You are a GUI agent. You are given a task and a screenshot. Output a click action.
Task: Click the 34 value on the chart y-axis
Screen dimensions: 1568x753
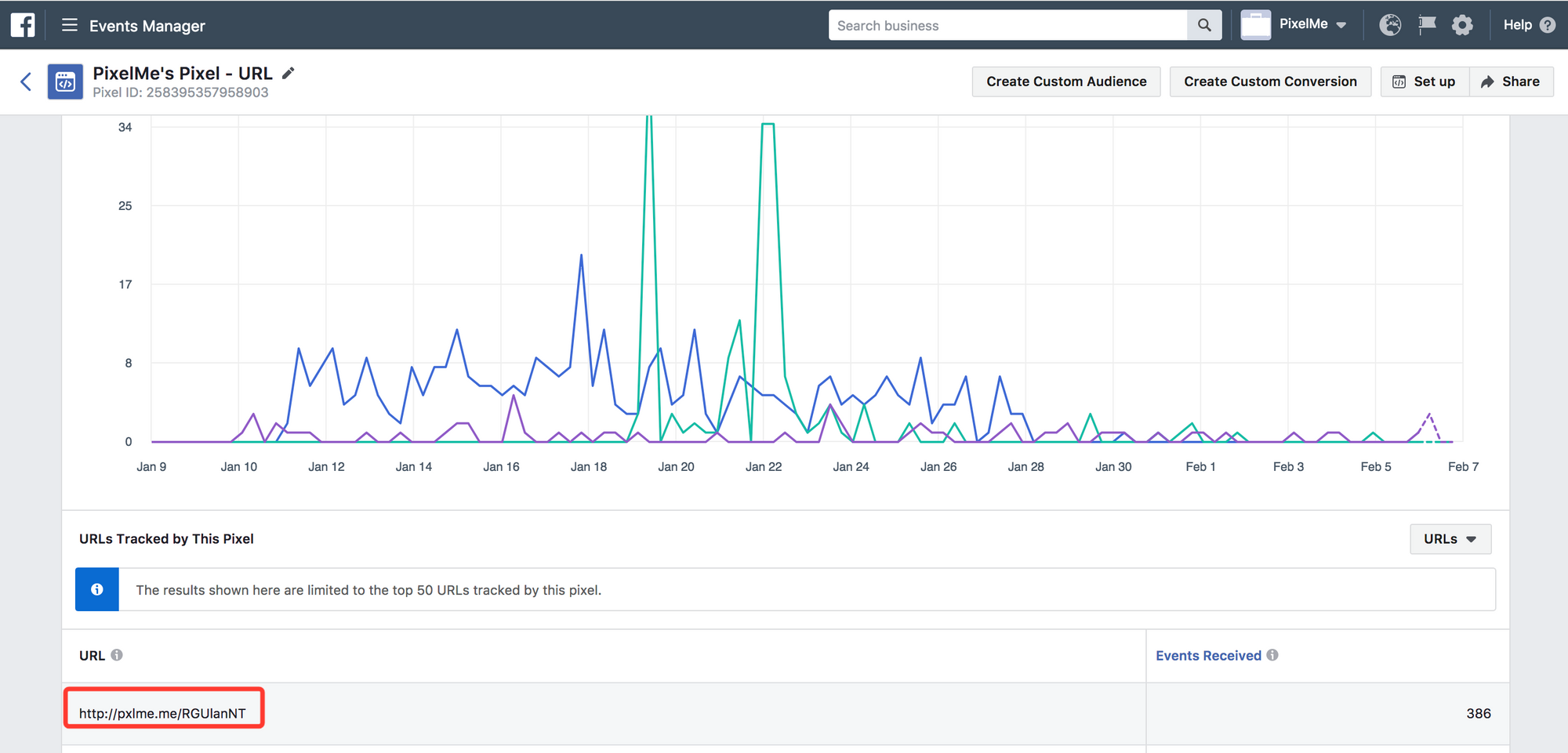click(x=125, y=127)
